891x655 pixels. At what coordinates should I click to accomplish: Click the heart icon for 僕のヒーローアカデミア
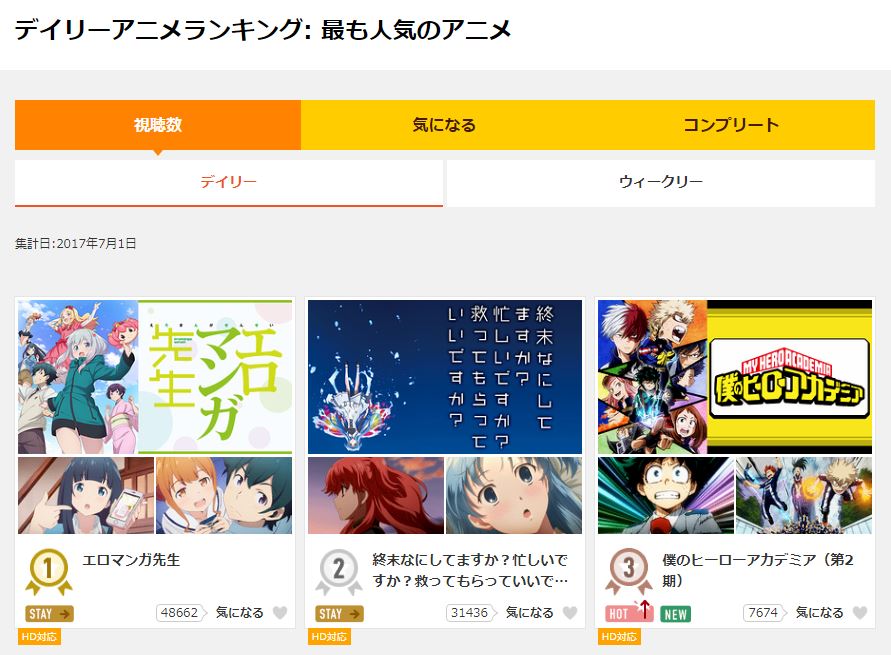coord(860,613)
